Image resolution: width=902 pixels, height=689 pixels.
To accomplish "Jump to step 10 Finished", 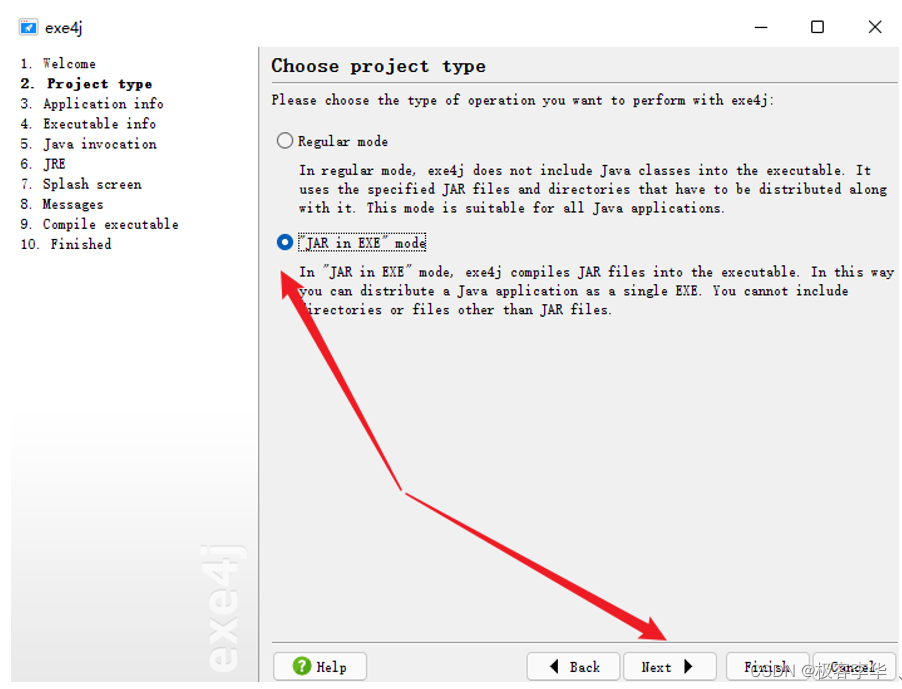I will [x=80, y=244].
